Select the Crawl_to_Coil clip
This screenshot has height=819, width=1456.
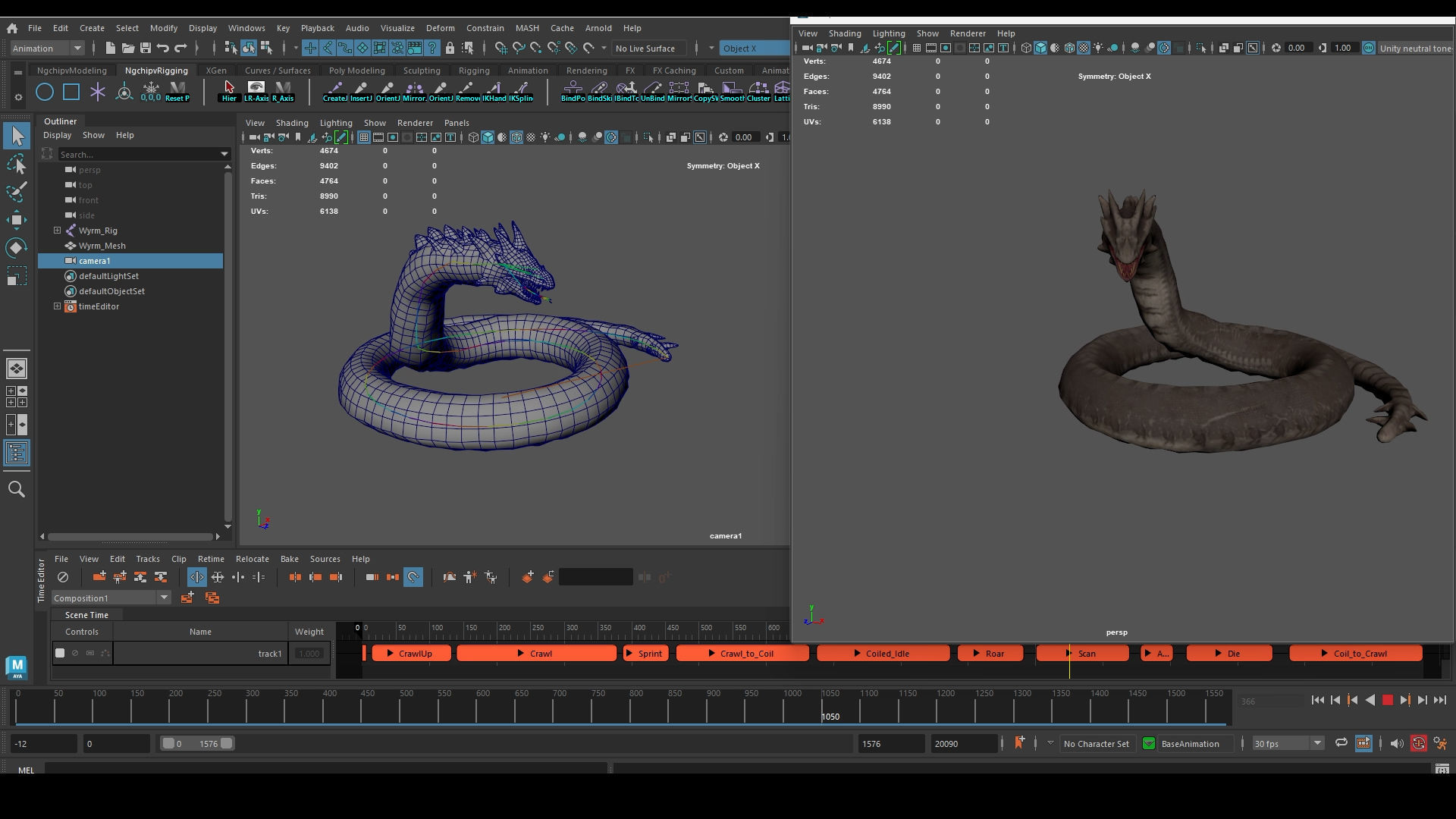click(742, 654)
